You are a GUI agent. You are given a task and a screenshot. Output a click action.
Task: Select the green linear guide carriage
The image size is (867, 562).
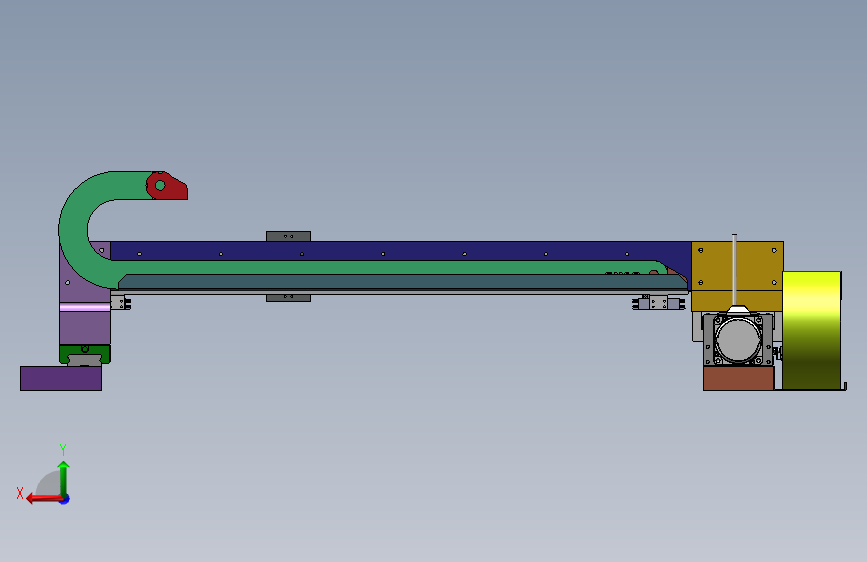coord(85,352)
